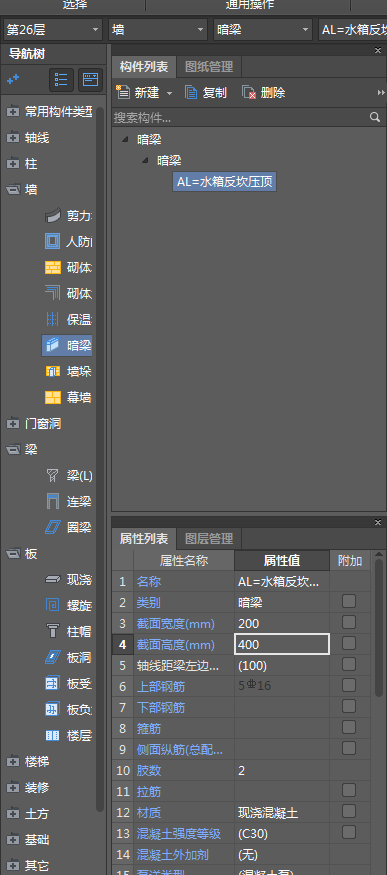
Task: Click the 新建 new component button
Action: [138, 93]
